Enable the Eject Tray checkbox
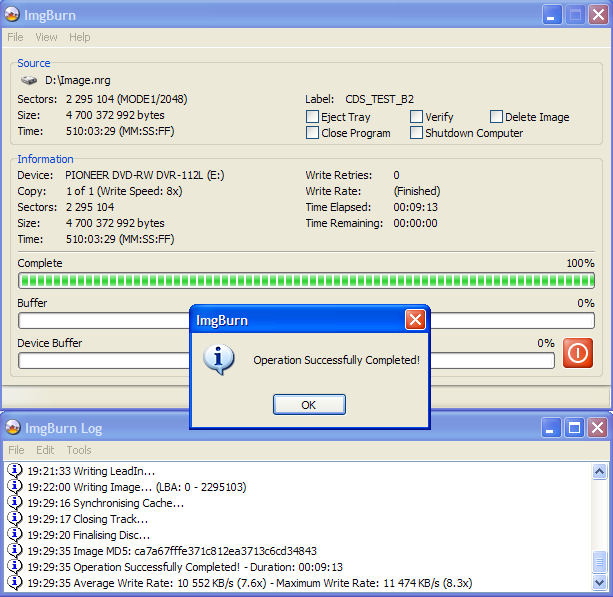 (x=312, y=117)
